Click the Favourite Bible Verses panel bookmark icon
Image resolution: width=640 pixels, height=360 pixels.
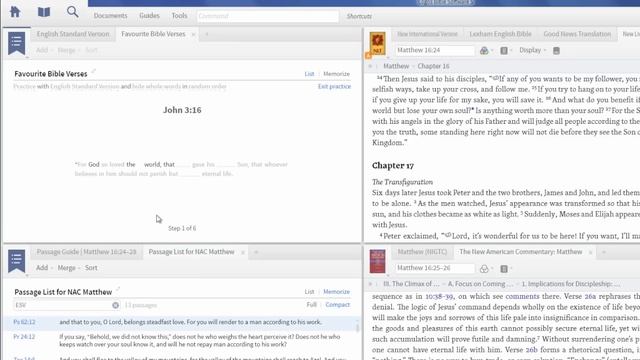click(17, 43)
